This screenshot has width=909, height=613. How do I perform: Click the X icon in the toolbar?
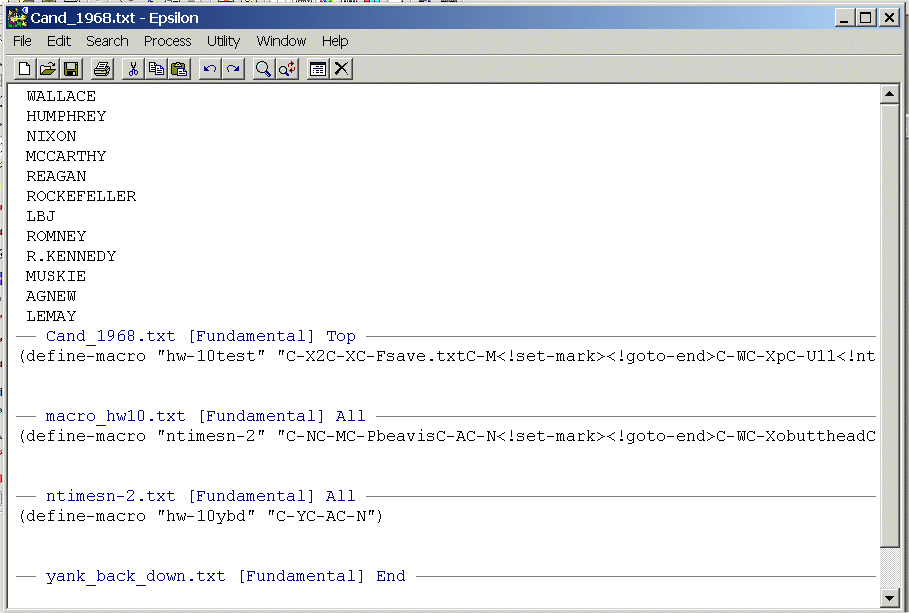click(x=341, y=68)
